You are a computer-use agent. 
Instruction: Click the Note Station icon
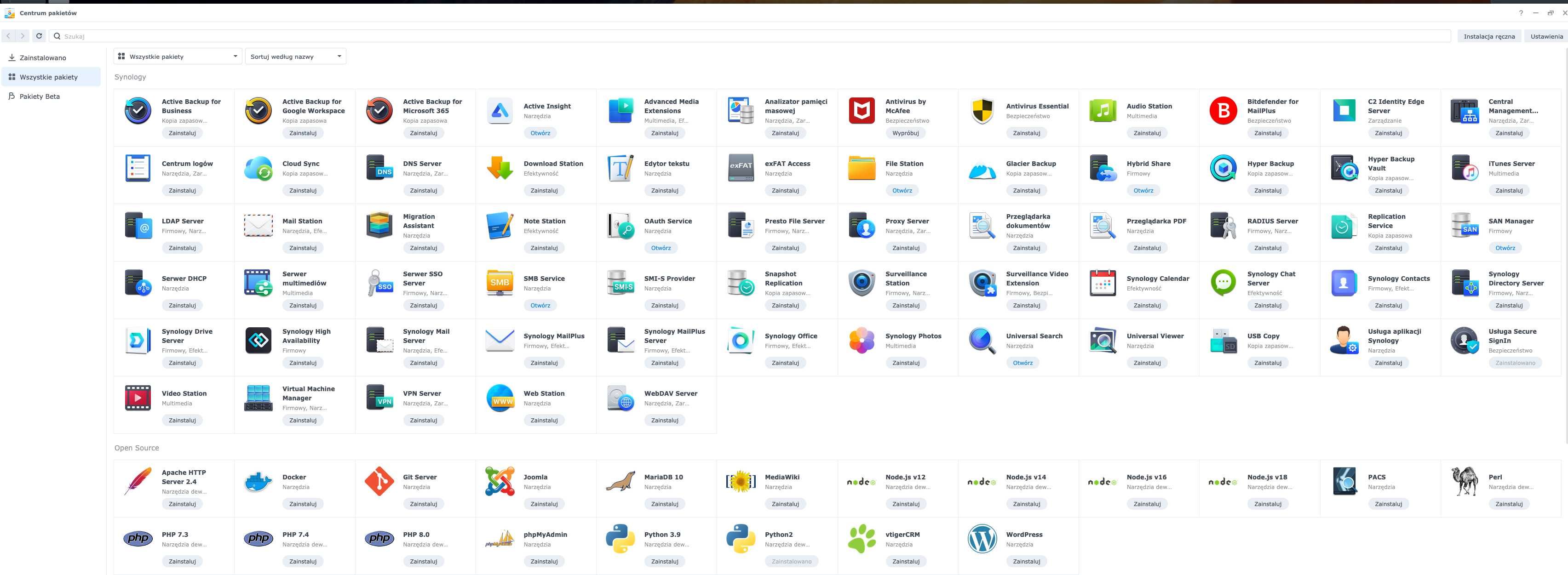pyautogui.click(x=500, y=226)
